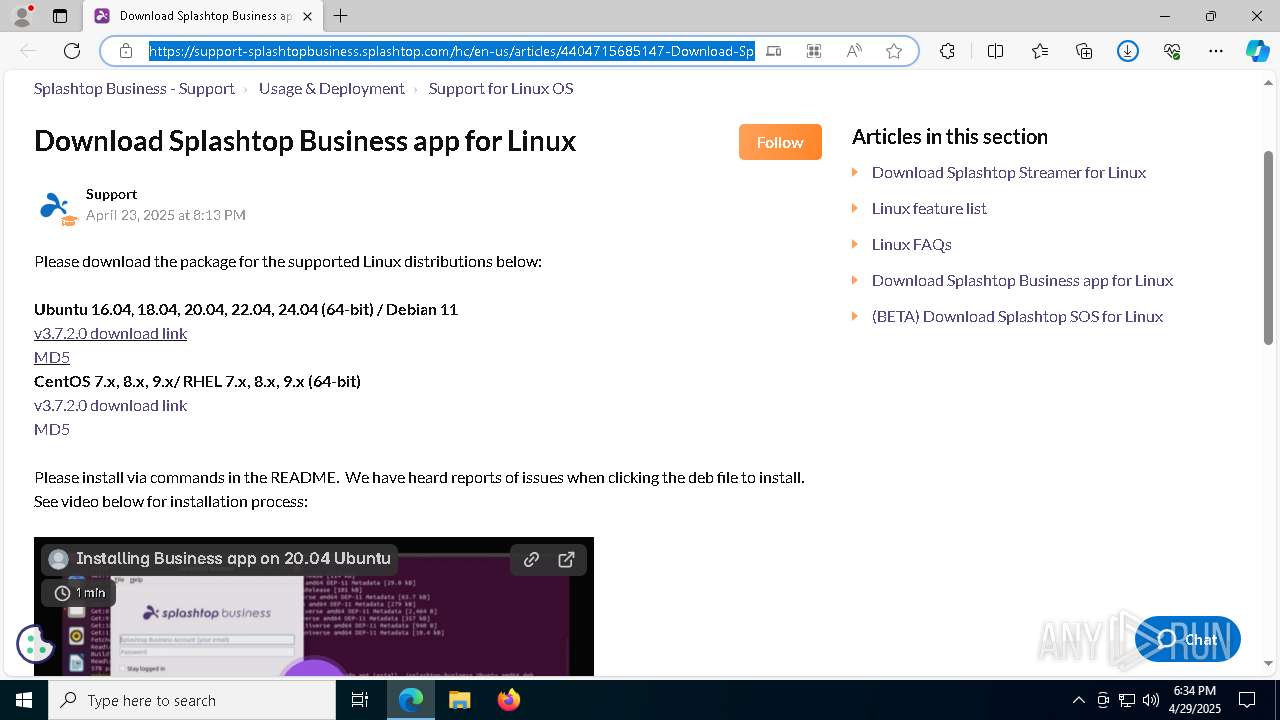
Task: Click the CentOS v3.7.2.0 download link
Action: (x=110, y=405)
